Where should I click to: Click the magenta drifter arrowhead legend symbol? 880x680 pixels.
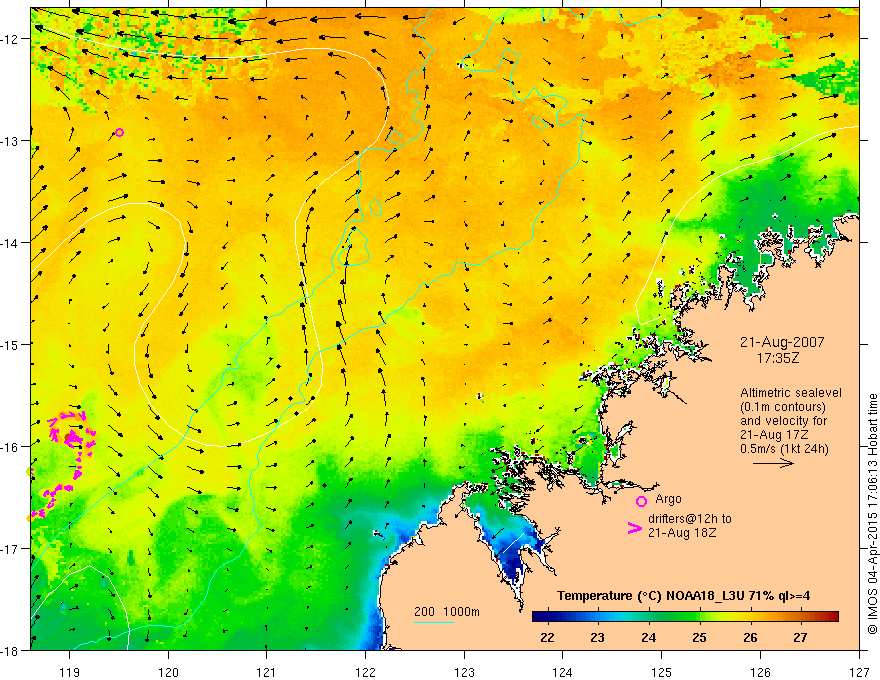point(634,527)
